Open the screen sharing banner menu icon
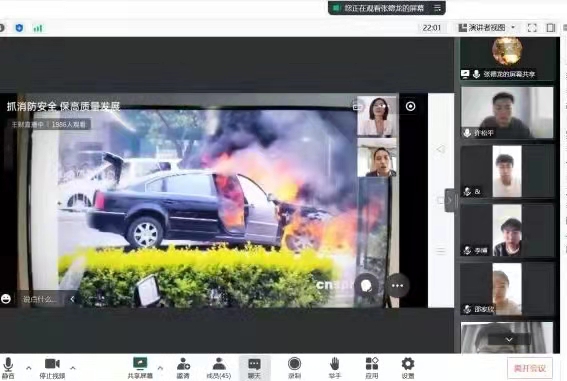The height and width of the screenshot is (381, 567). [x=437, y=8]
